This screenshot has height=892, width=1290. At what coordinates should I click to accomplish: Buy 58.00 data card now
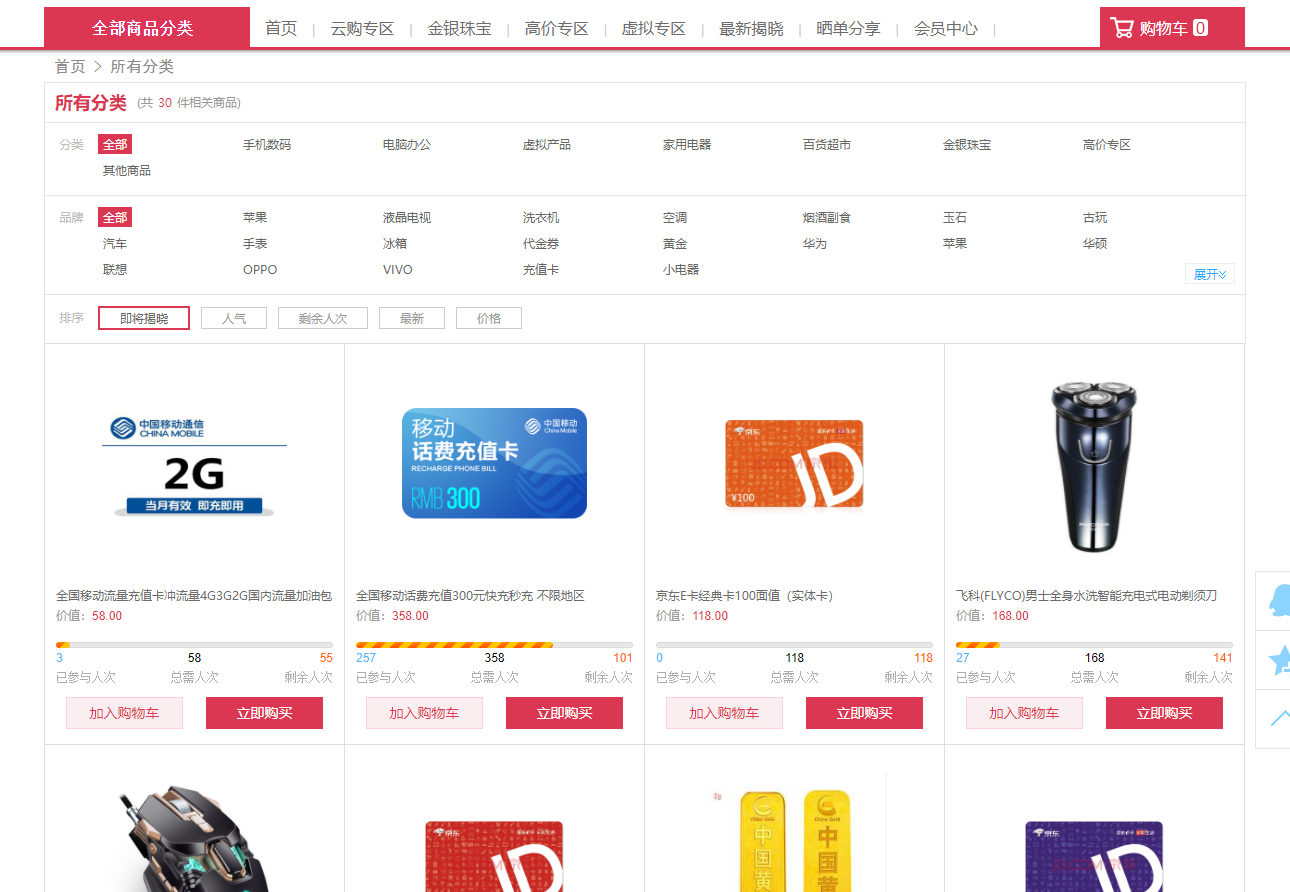(264, 713)
